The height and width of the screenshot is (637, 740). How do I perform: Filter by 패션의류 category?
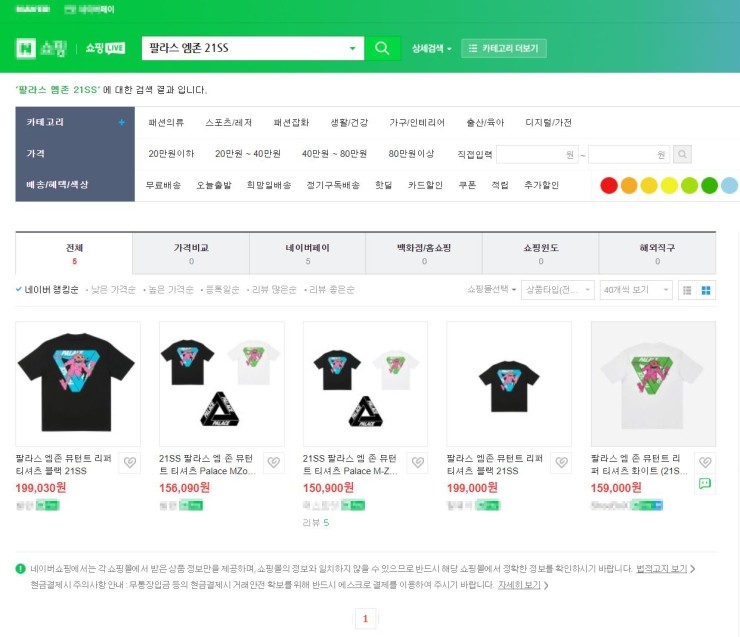pos(166,123)
